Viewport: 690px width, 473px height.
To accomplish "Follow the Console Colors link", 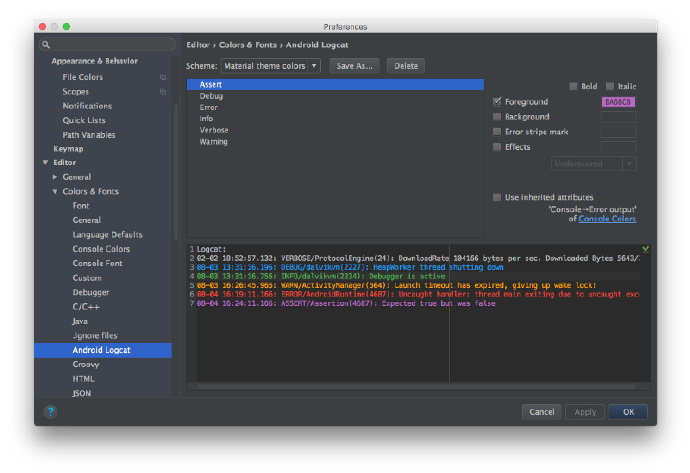I will click(x=607, y=218).
